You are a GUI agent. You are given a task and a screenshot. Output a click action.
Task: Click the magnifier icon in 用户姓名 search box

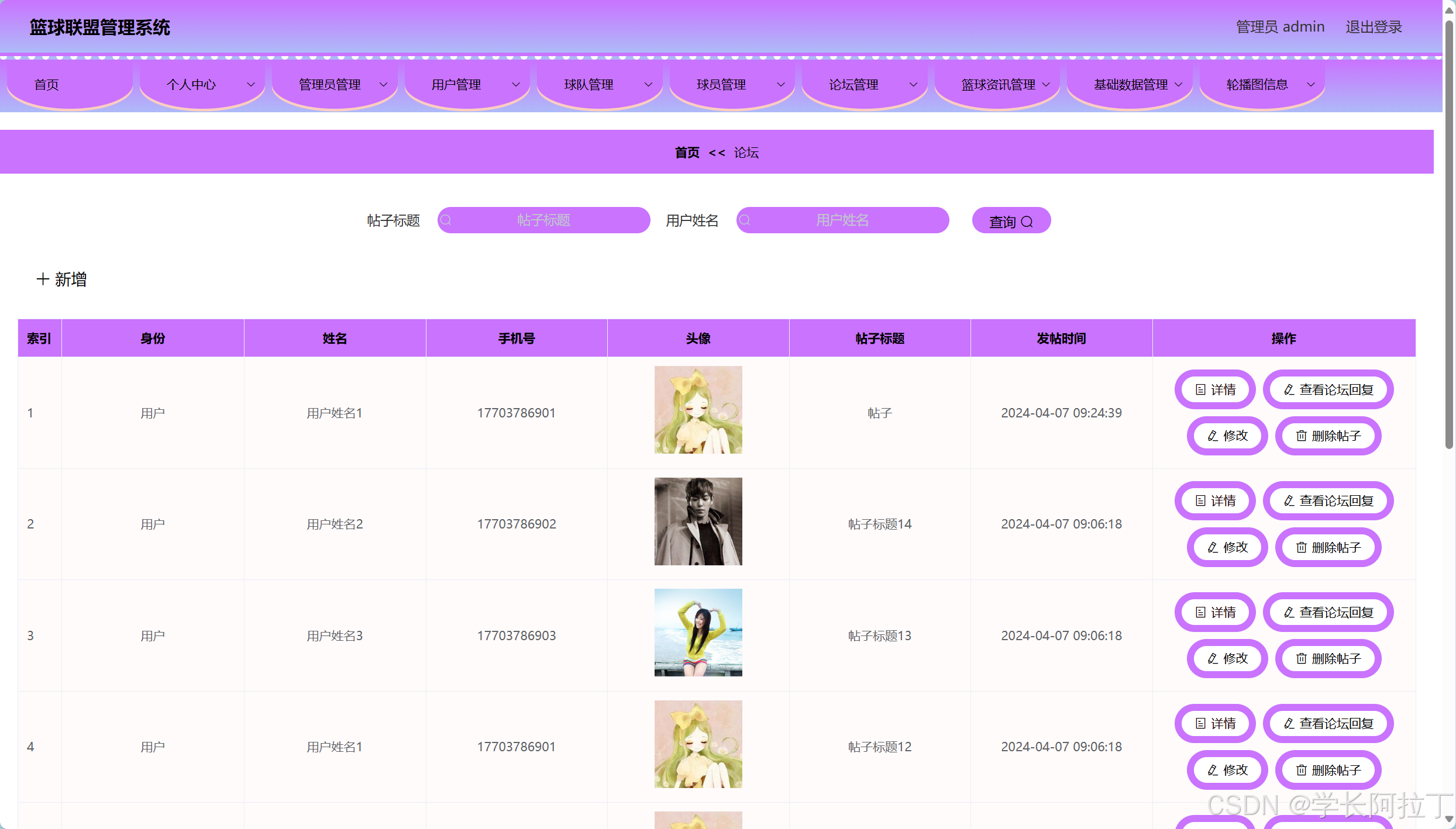click(745, 220)
